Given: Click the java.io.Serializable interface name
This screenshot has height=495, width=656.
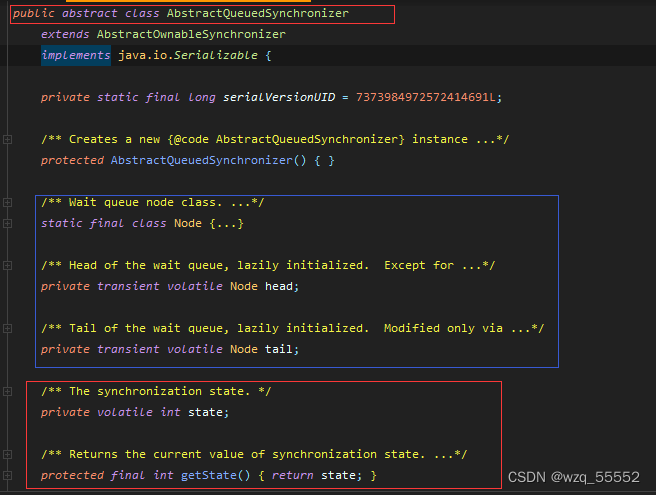Looking at the screenshot, I should (x=188, y=55).
